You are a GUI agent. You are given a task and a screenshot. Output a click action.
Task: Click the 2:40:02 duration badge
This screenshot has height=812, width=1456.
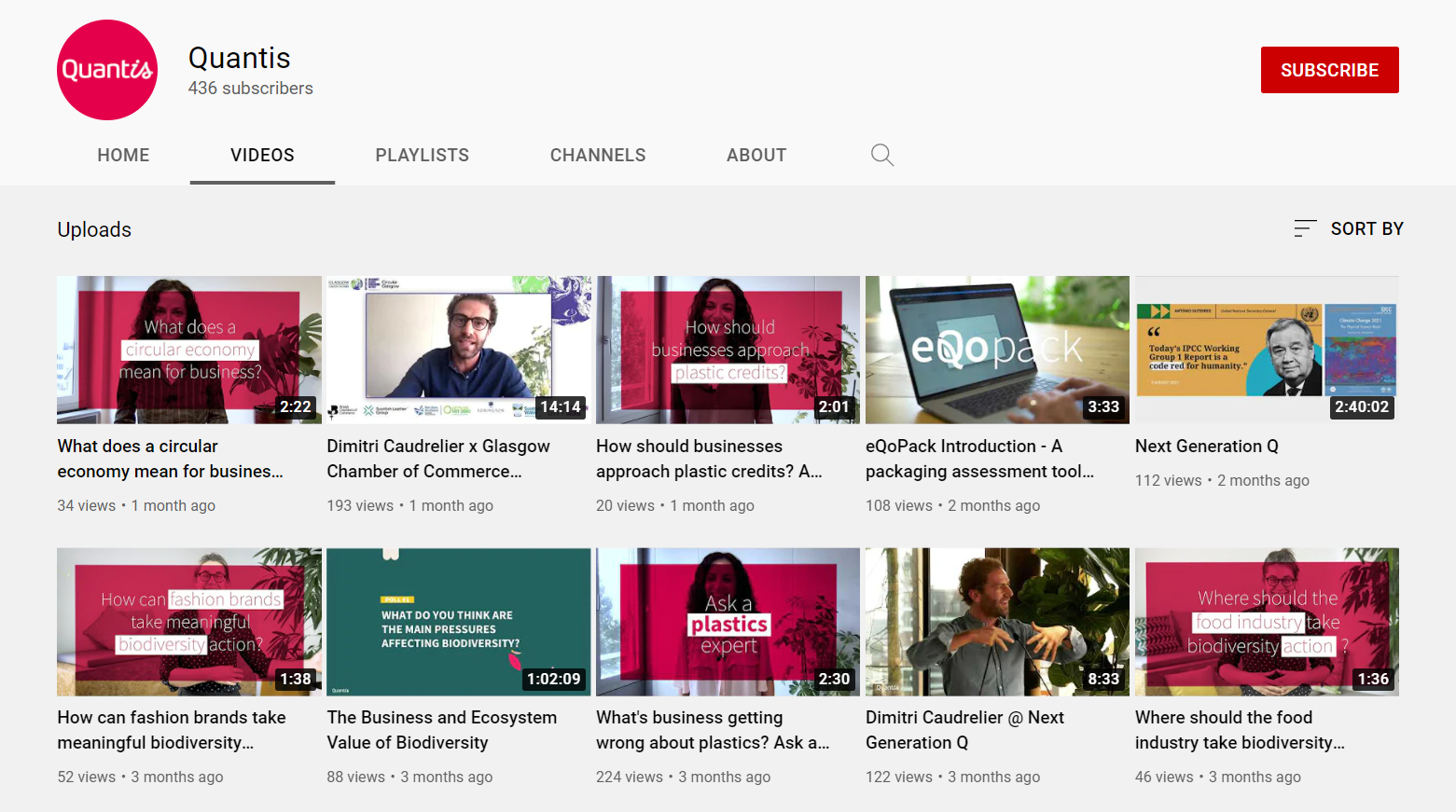click(1362, 406)
